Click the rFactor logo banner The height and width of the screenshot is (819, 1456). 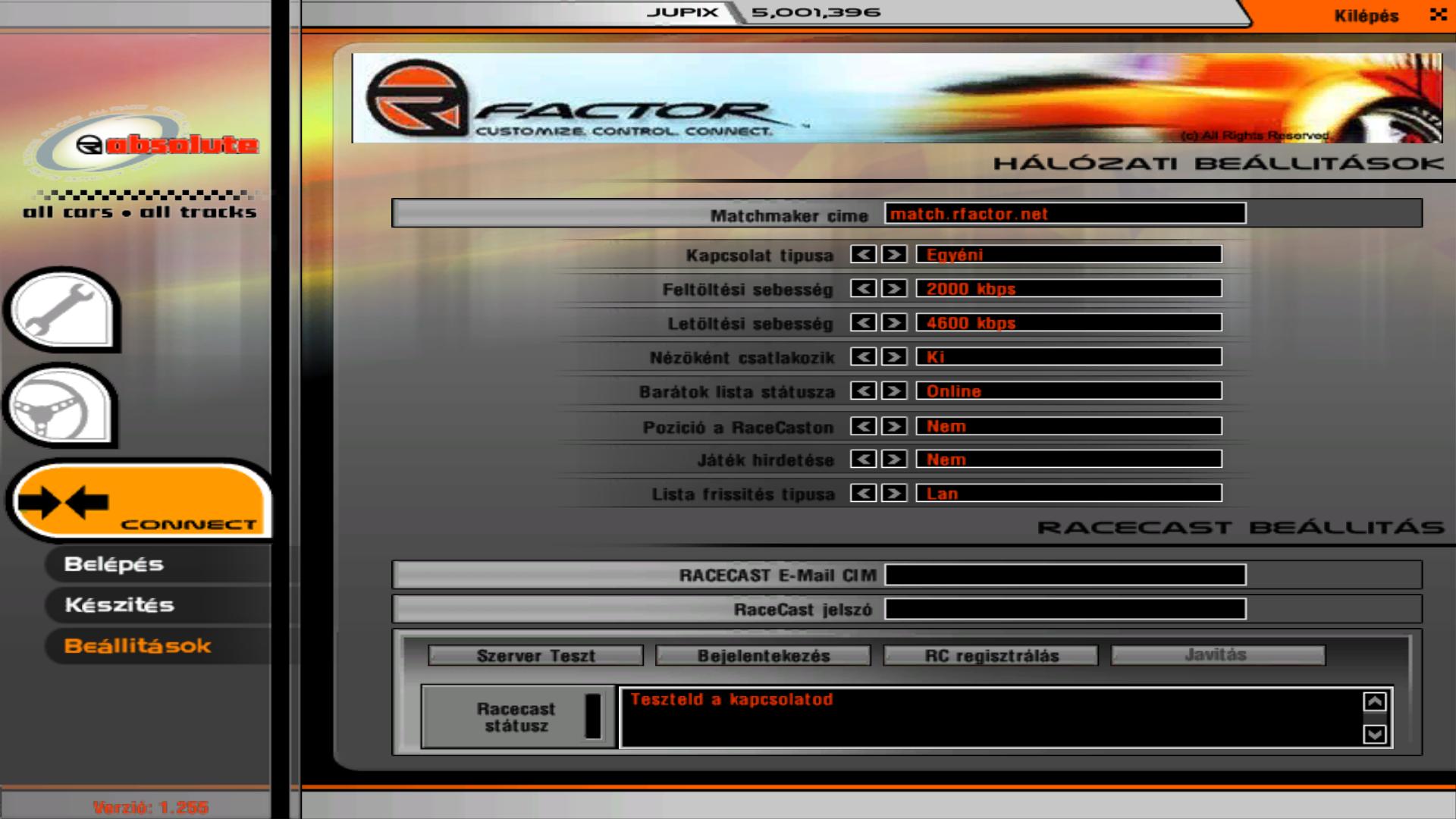(896, 98)
